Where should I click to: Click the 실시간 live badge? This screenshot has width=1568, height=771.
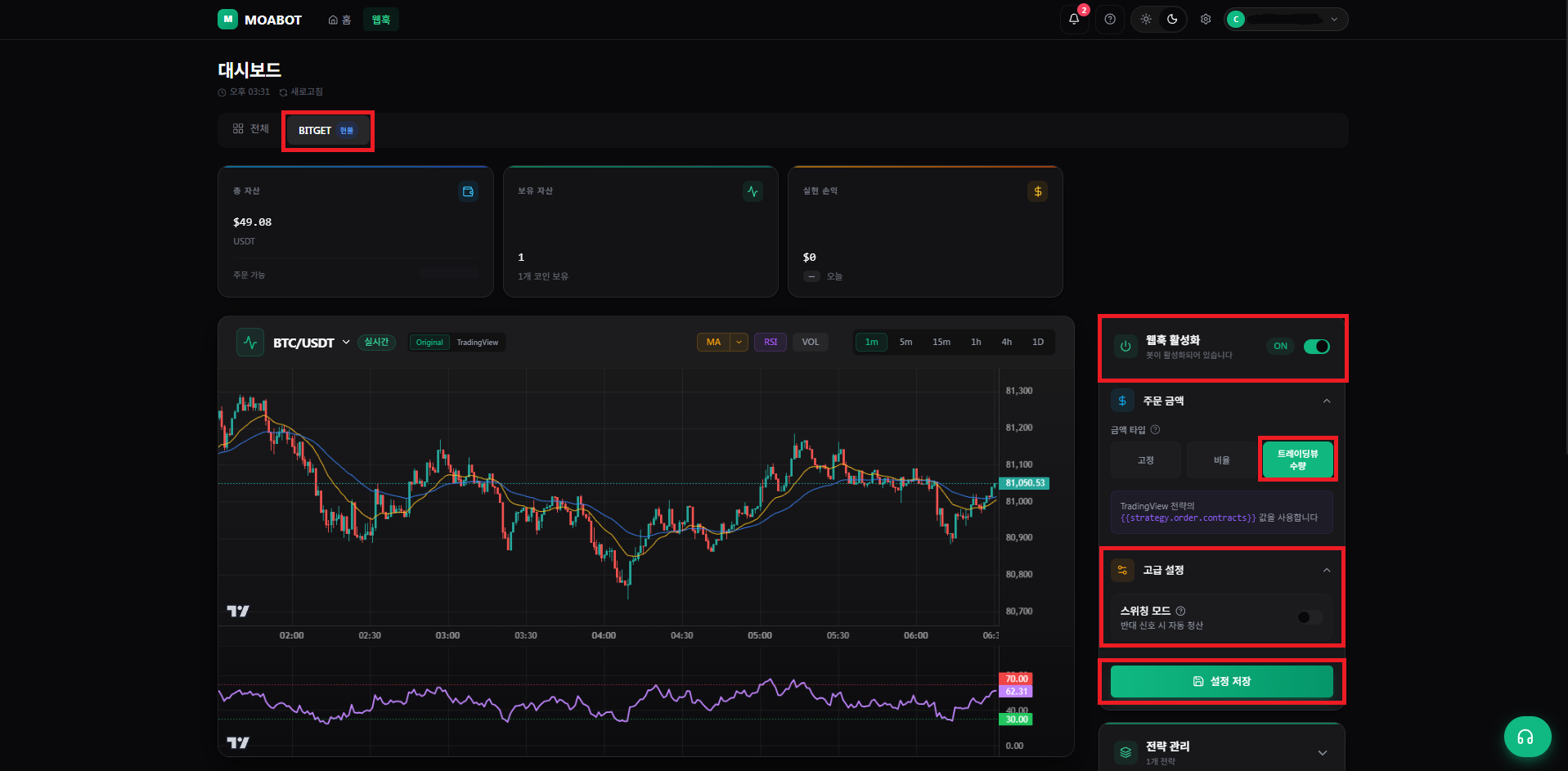[x=376, y=342]
